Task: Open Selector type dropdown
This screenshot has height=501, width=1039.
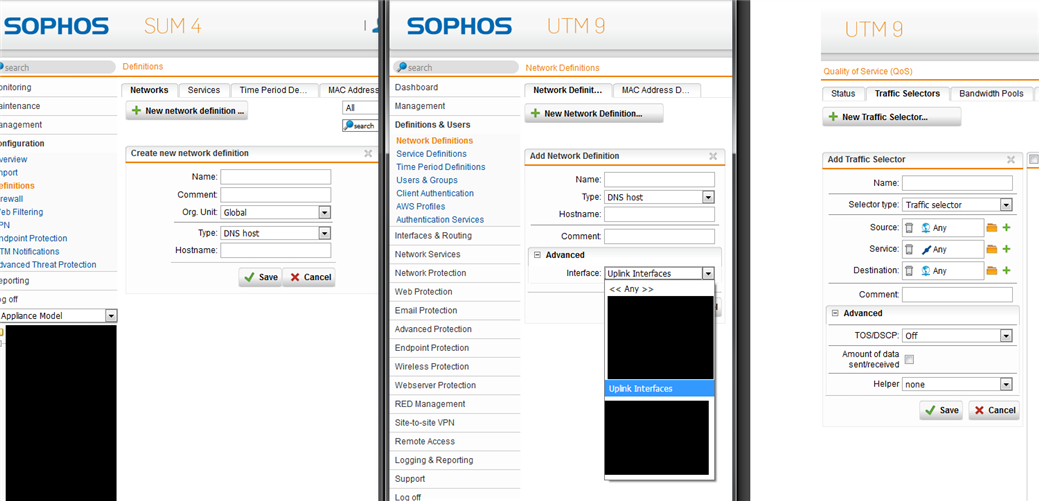Action: tap(957, 205)
